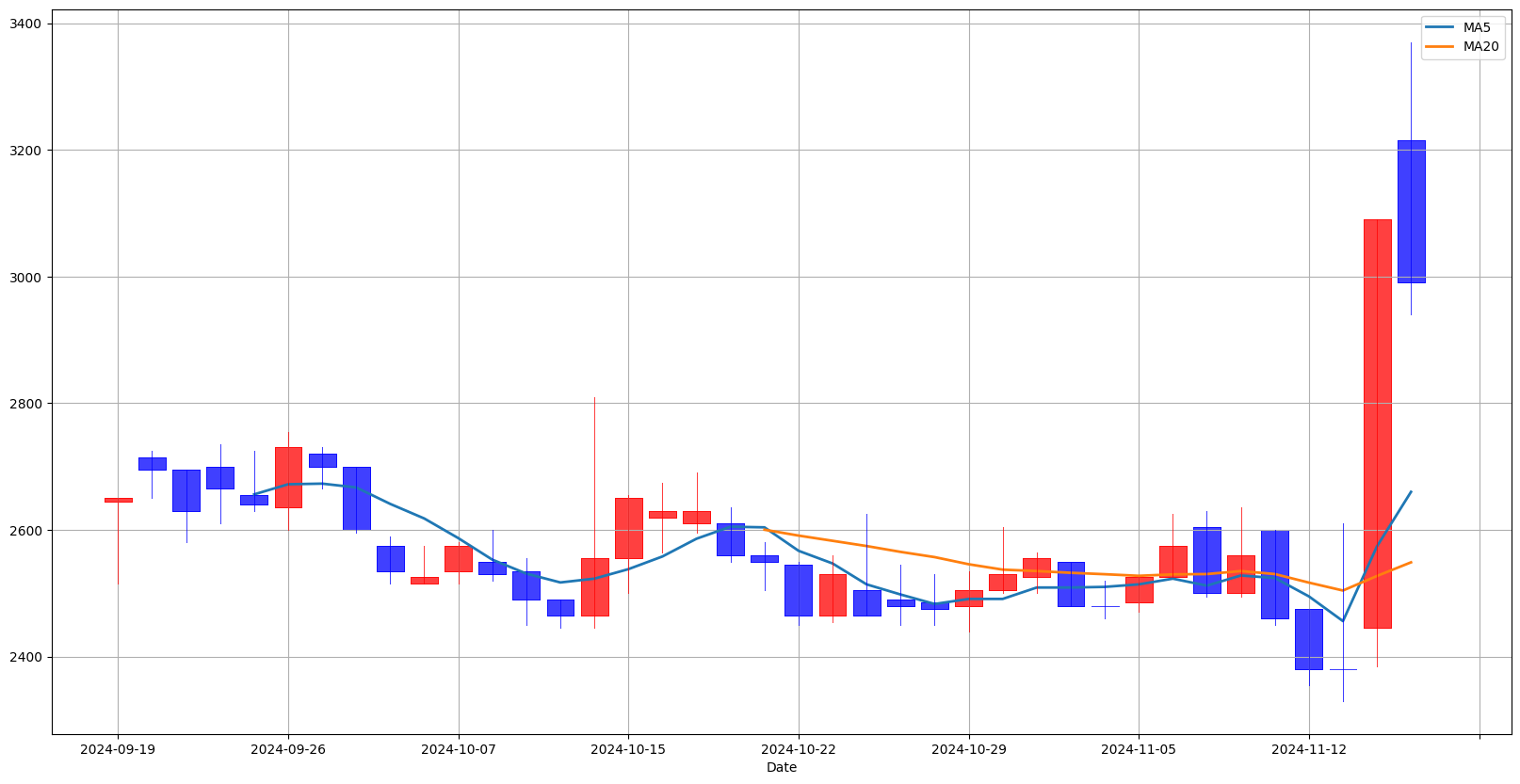Click the blue candle on 2024-10-22
Screen dimensions: 1520x784
(x=799, y=590)
